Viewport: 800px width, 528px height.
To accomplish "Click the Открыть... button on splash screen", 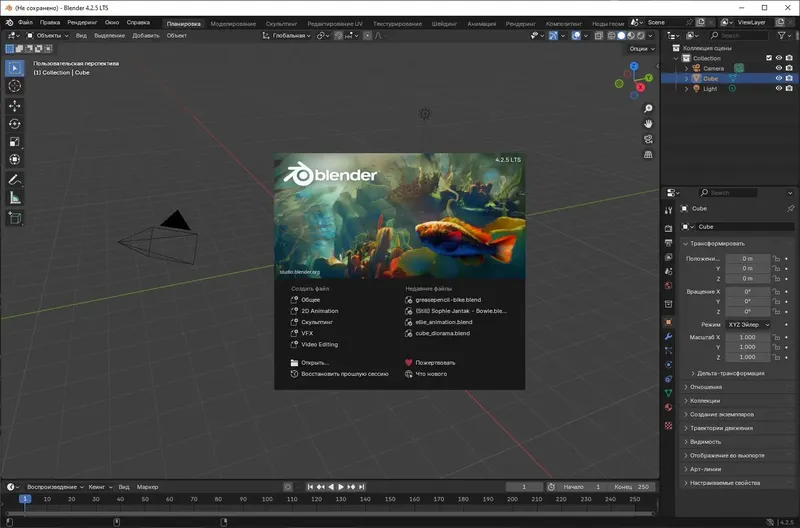I will click(x=315, y=362).
